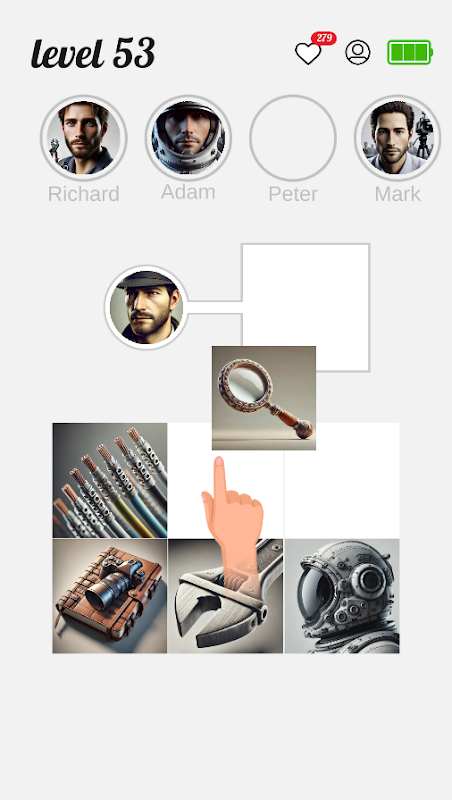This screenshot has width=452, height=800.
Task: Tap the heart lives icon
Action: tap(308, 53)
